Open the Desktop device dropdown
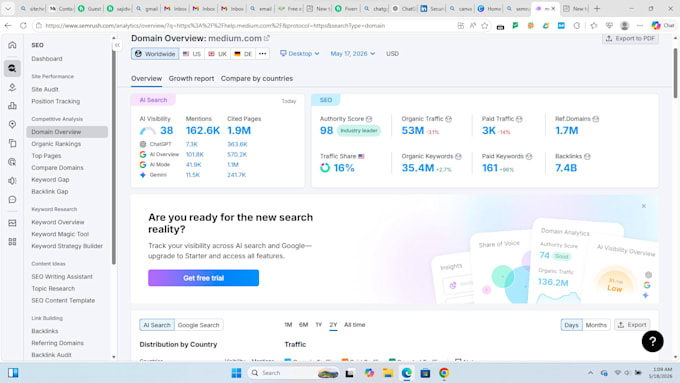The image size is (680, 383). (x=300, y=54)
